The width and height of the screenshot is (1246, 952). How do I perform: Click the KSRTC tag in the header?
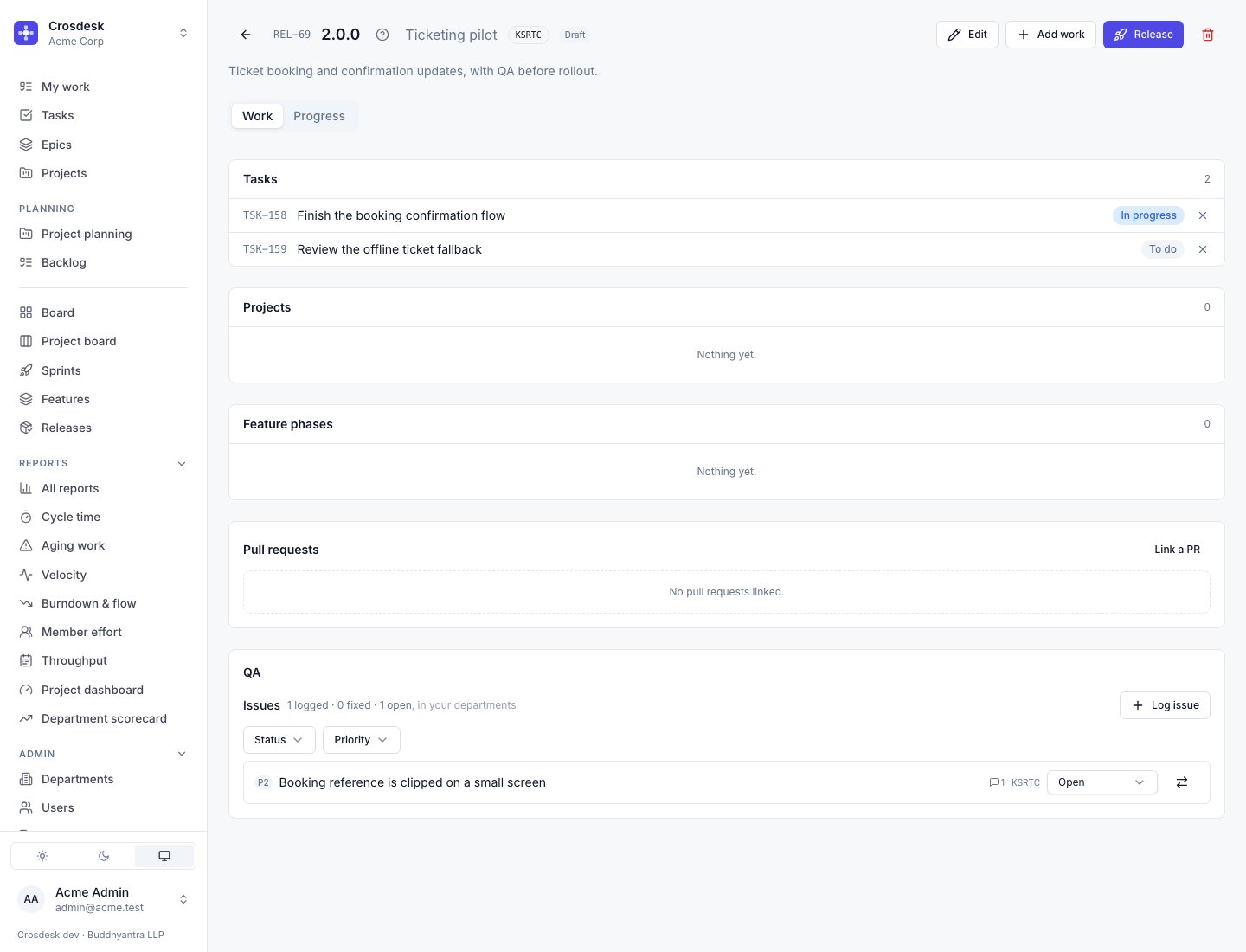click(x=528, y=35)
